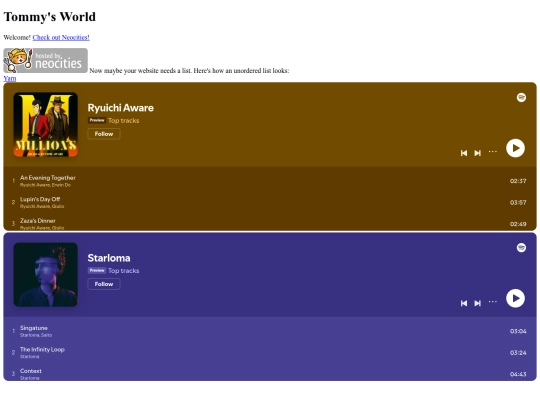The height and width of the screenshot is (405, 540).
Task: Click Preview badge under Ryuichi Aware
Action: (x=97, y=120)
